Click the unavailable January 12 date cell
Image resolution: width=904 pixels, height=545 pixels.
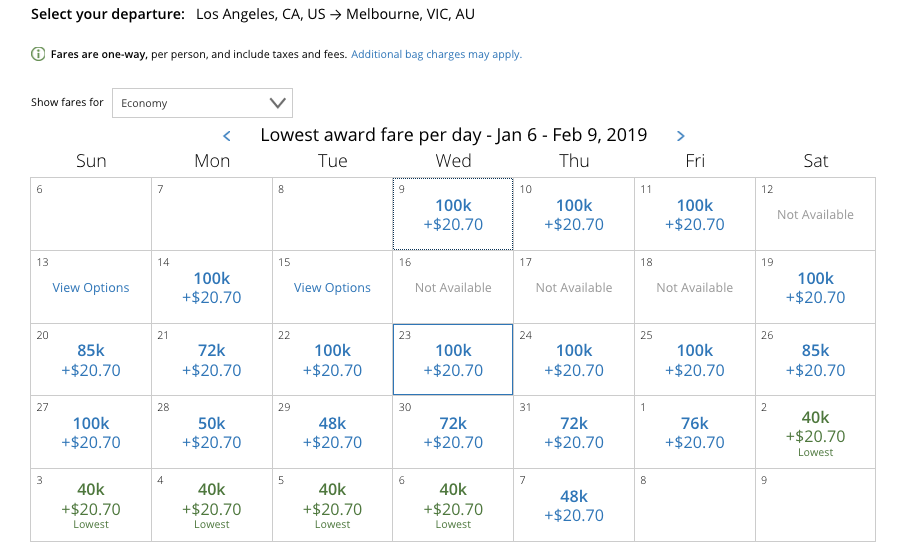coord(815,214)
